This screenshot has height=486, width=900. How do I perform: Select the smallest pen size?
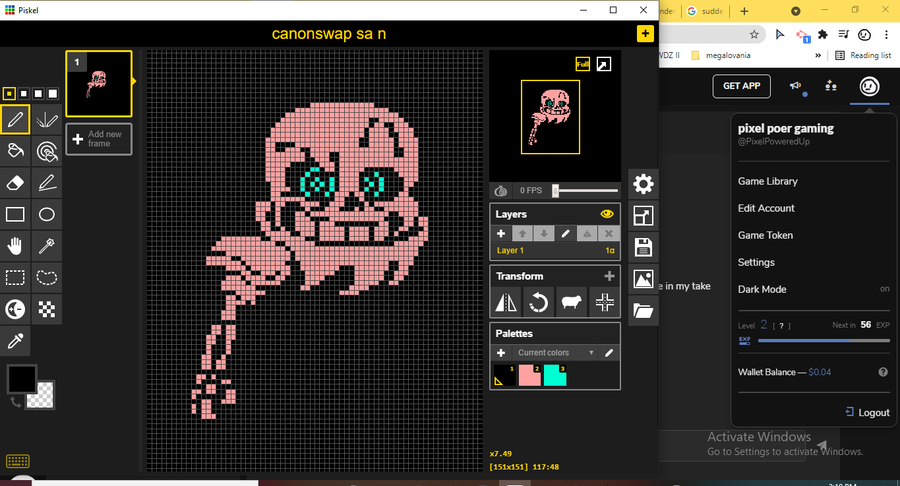coord(9,94)
